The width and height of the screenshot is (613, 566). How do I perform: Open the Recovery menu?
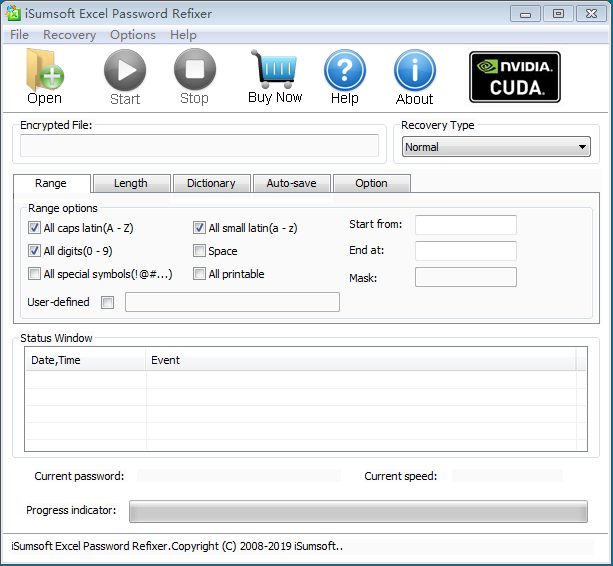[x=69, y=35]
